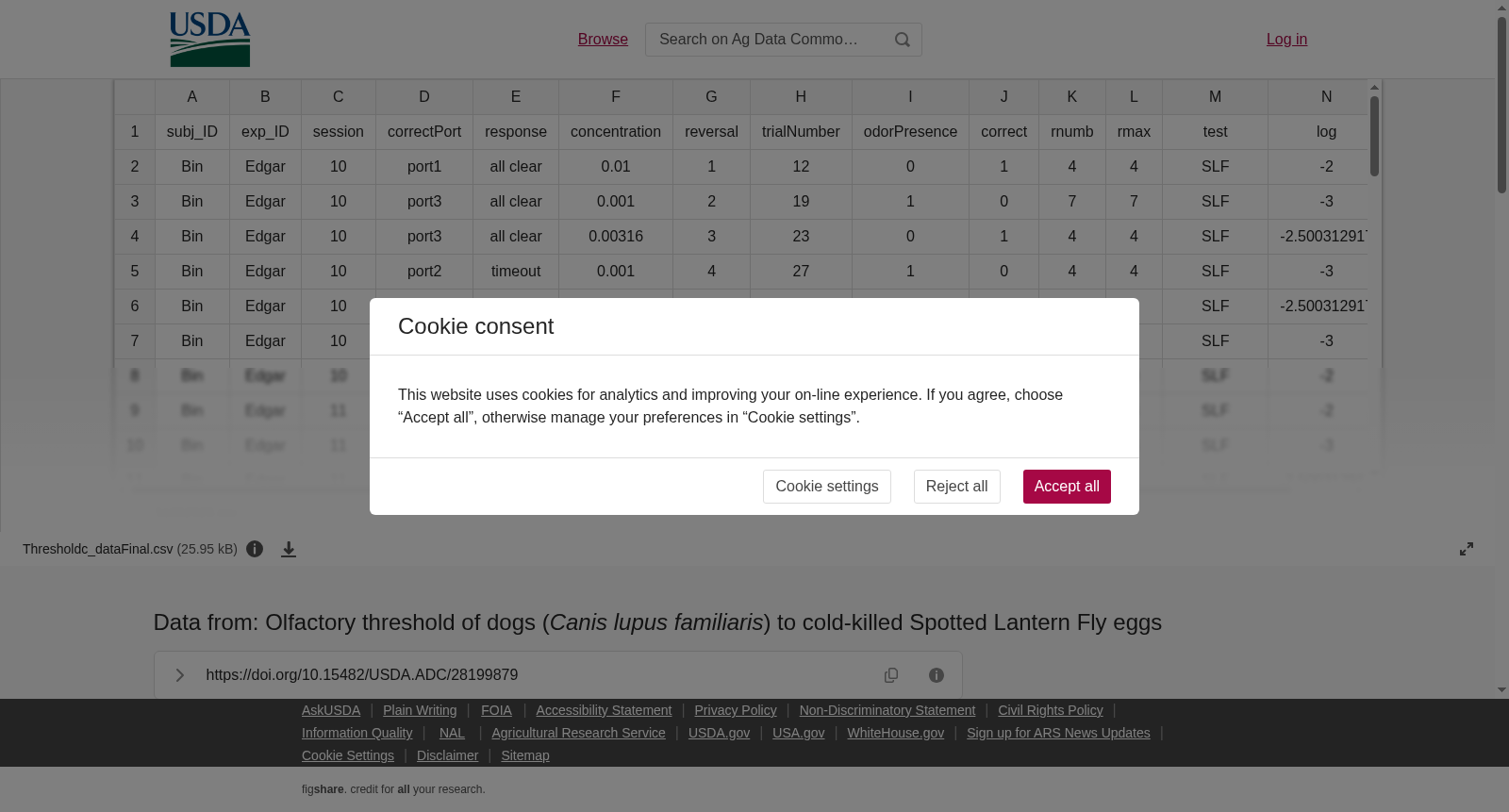The height and width of the screenshot is (812, 1509).
Task: Open Cookie settings in consent dialog
Action: pos(827,487)
